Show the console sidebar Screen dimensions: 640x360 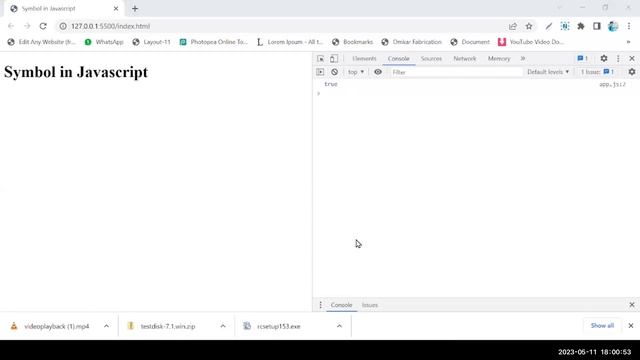[x=320, y=72]
